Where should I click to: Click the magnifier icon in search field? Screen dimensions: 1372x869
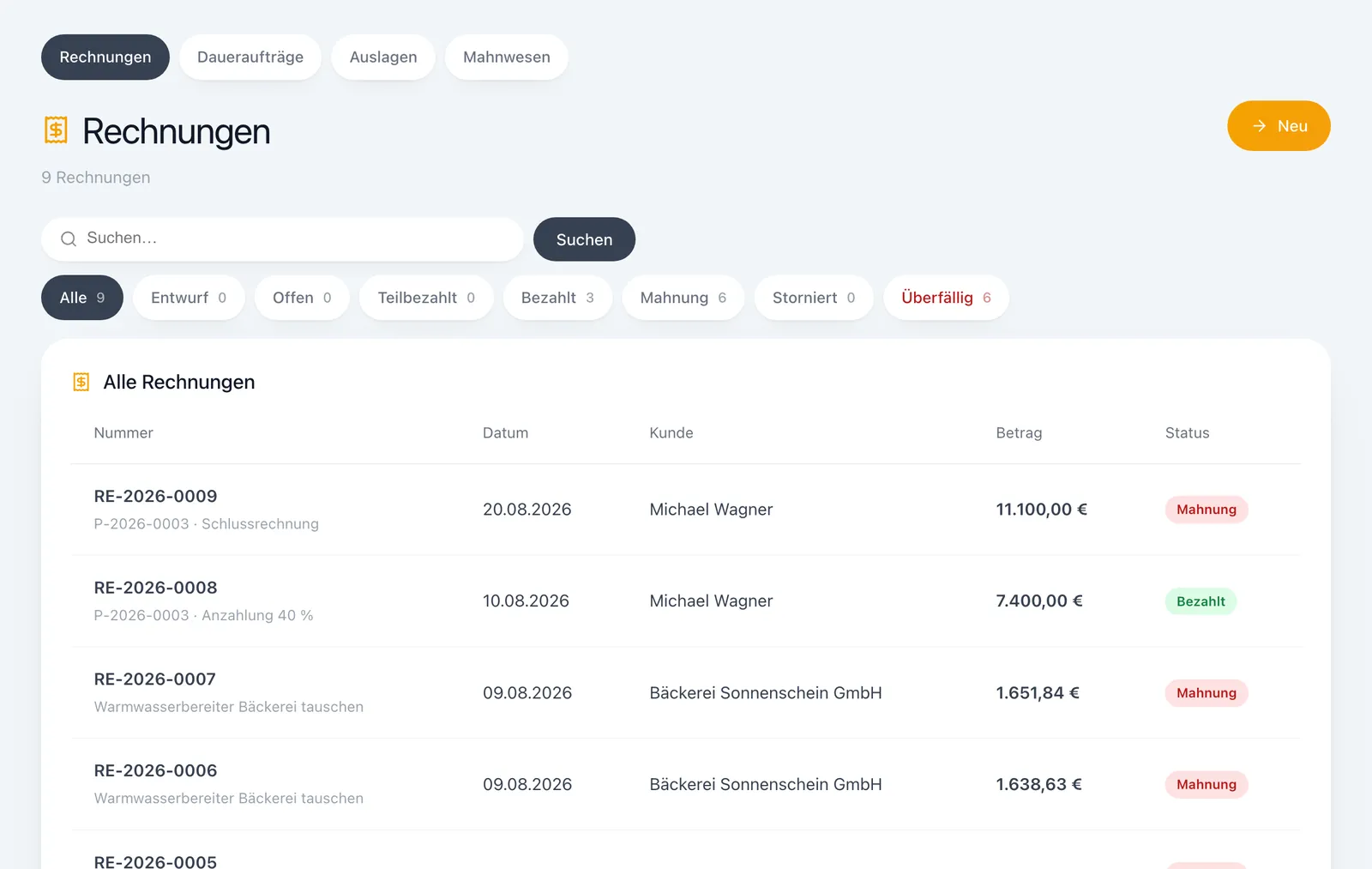point(69,238)
